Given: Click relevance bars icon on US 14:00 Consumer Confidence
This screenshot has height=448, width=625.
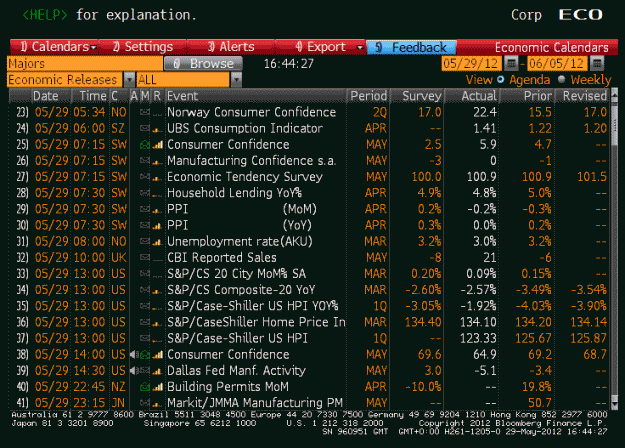Looking at the screenshot, I should (157, 355).
